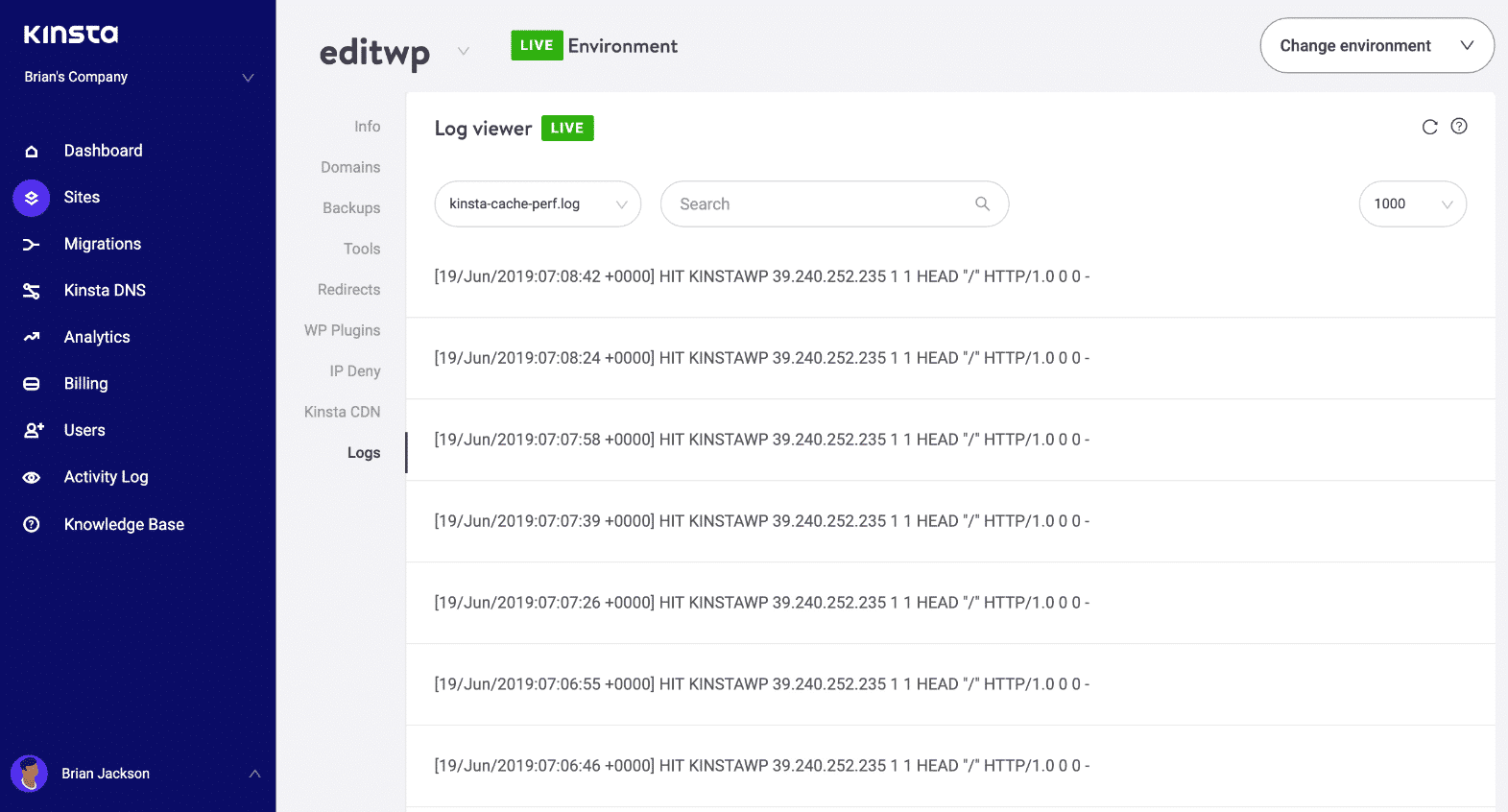Viewport: 1508px width, 812px height.
Task: Click the Sites layers icon
Action: tap(32, 198)
